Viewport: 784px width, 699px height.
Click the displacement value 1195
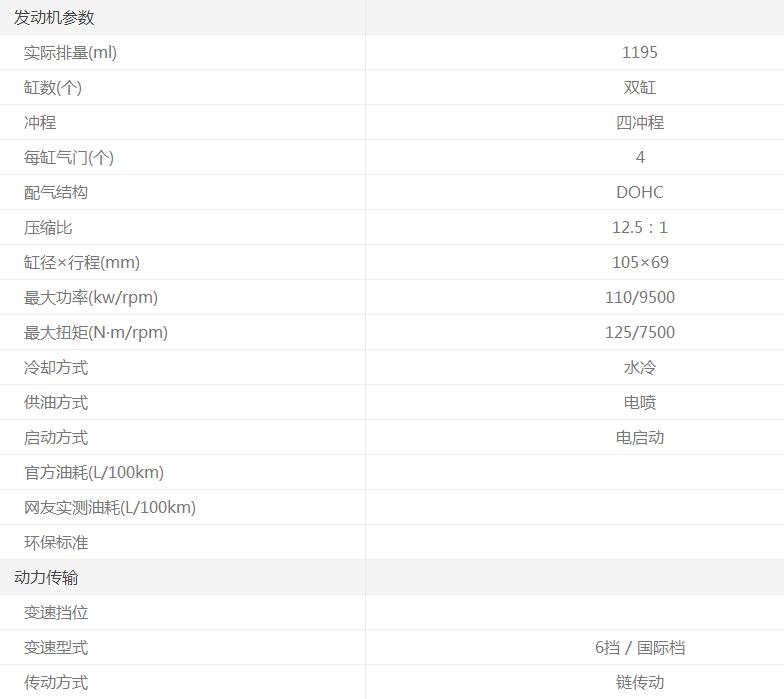[x=639, y=53]
